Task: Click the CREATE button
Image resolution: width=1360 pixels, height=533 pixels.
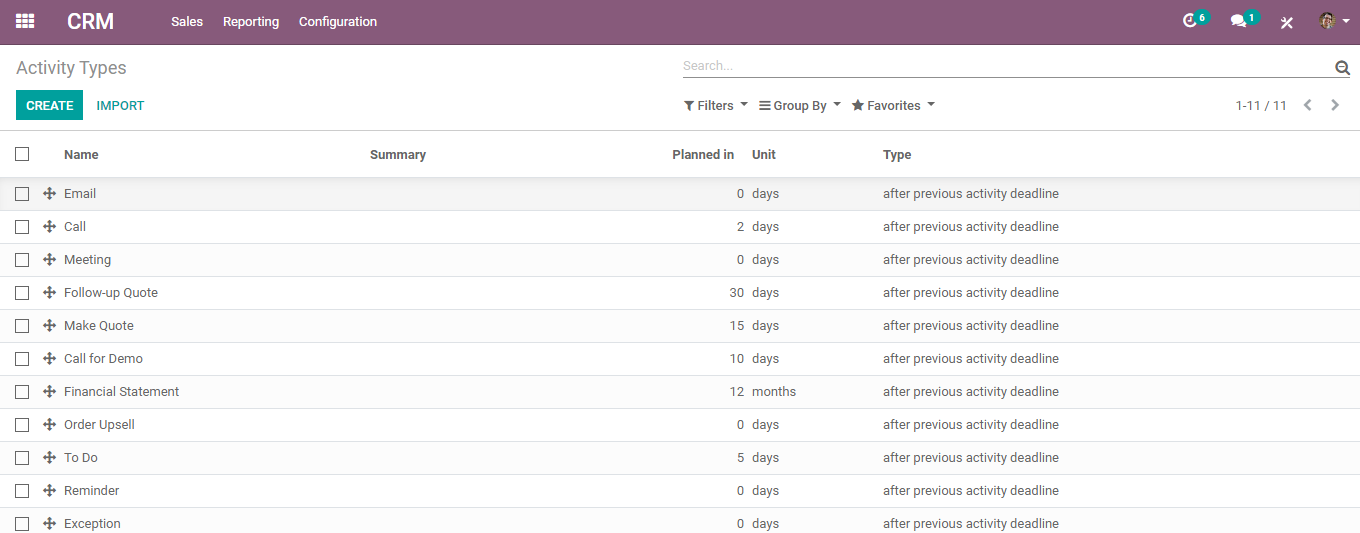Action: 50,105
